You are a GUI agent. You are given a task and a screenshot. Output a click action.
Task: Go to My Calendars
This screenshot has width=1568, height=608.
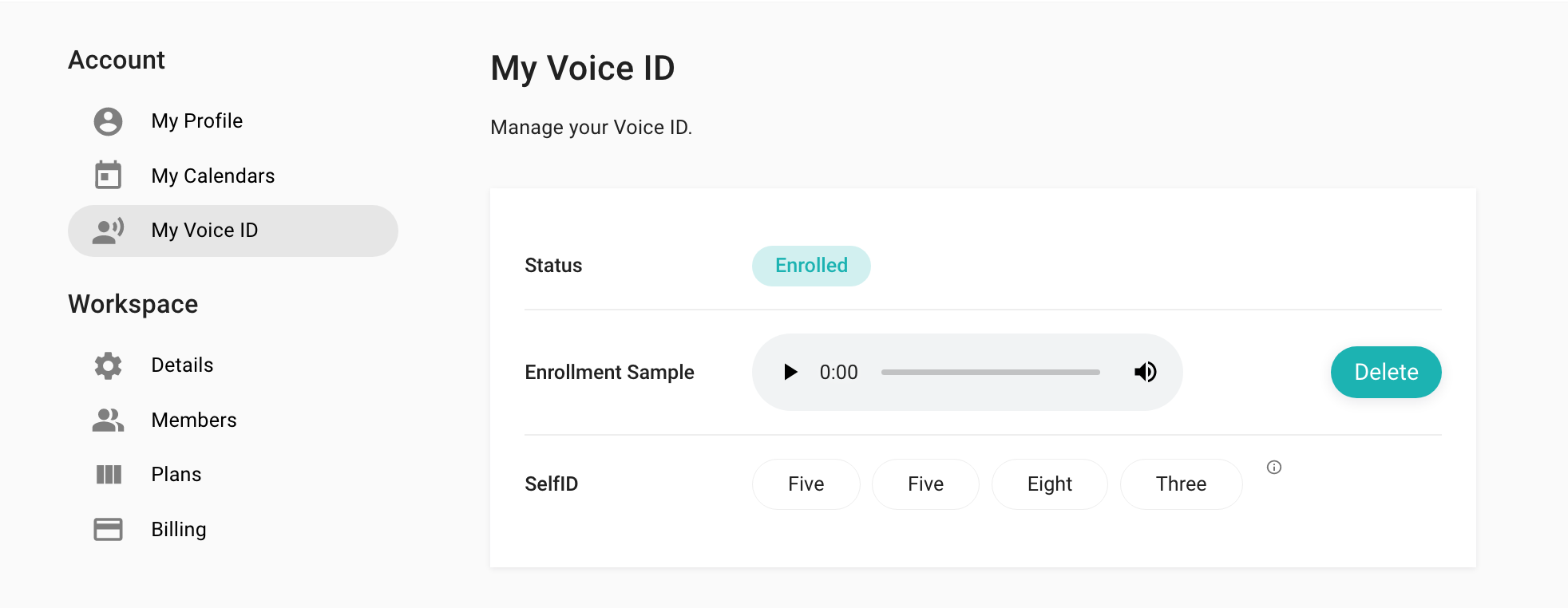click(213, 176)
